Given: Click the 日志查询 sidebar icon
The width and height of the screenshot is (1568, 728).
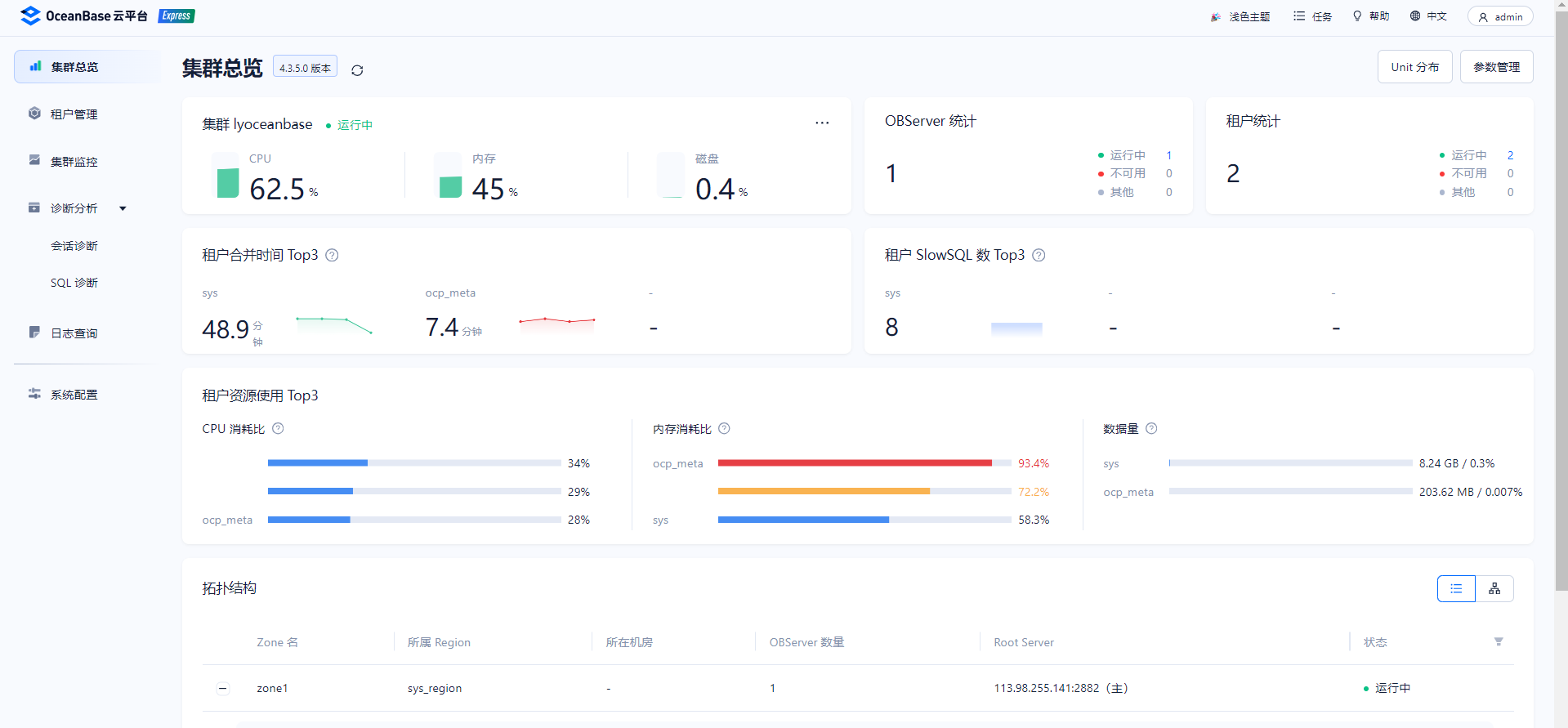Looking at the screenshot, I should coord(34,333).
